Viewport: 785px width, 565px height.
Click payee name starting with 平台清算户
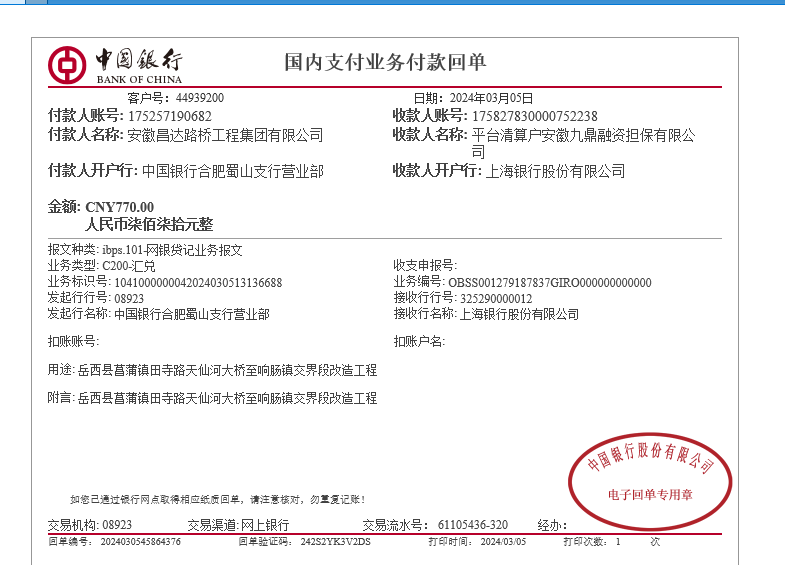[x=583, y=136]
